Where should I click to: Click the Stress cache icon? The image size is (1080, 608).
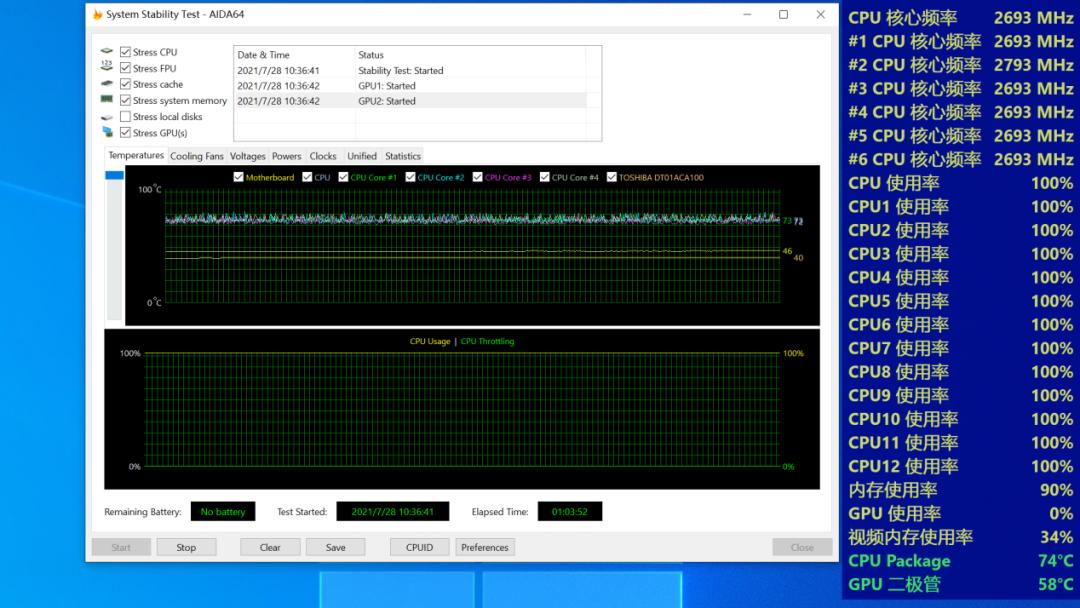click(107, 84)
